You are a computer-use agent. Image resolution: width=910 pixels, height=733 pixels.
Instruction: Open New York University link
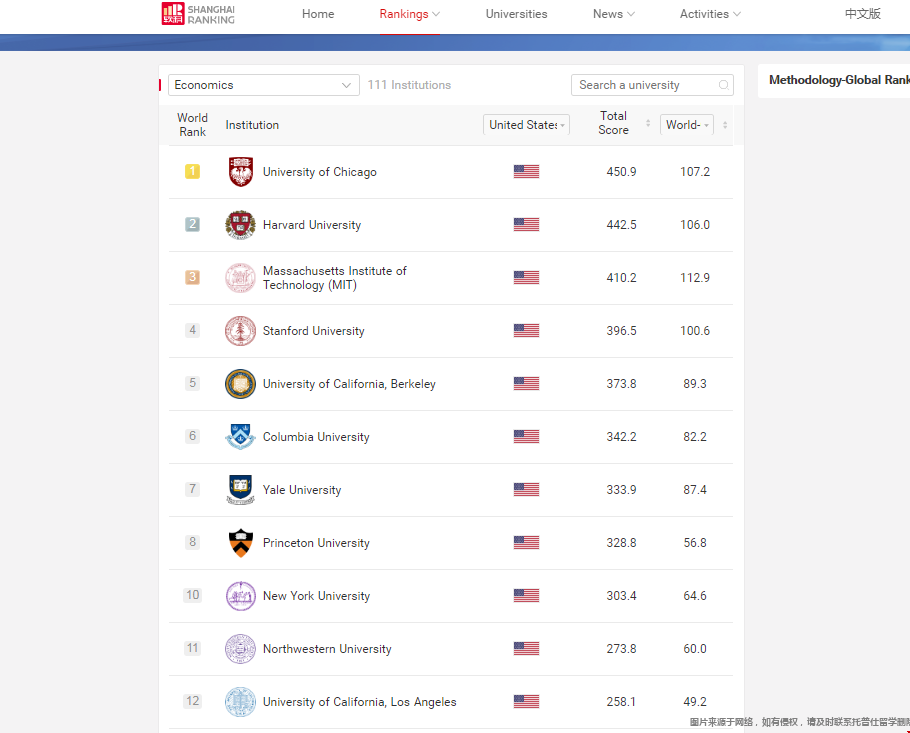tap(316, 595)
